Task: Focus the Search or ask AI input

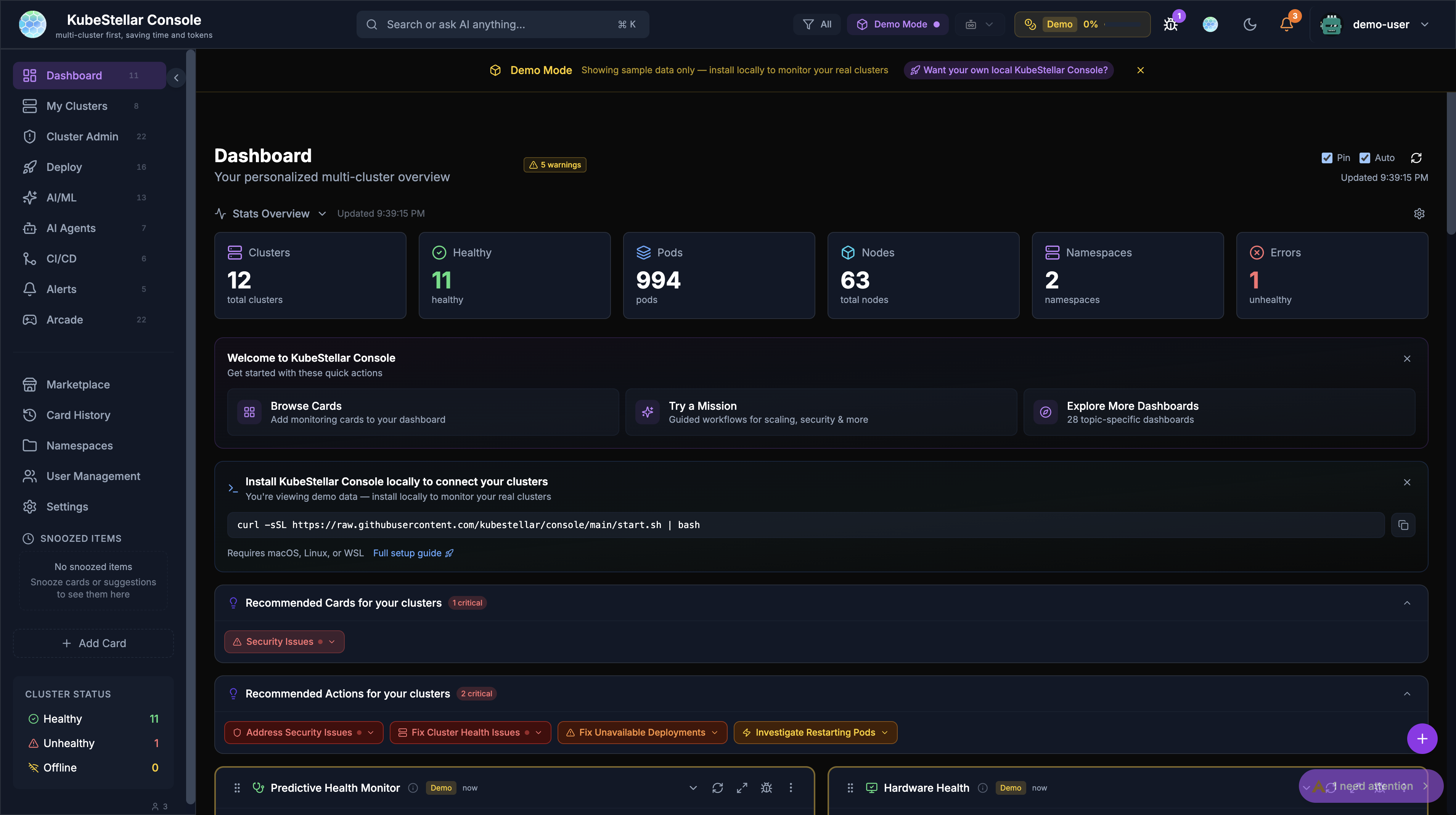Action: [x=503, y=24]
